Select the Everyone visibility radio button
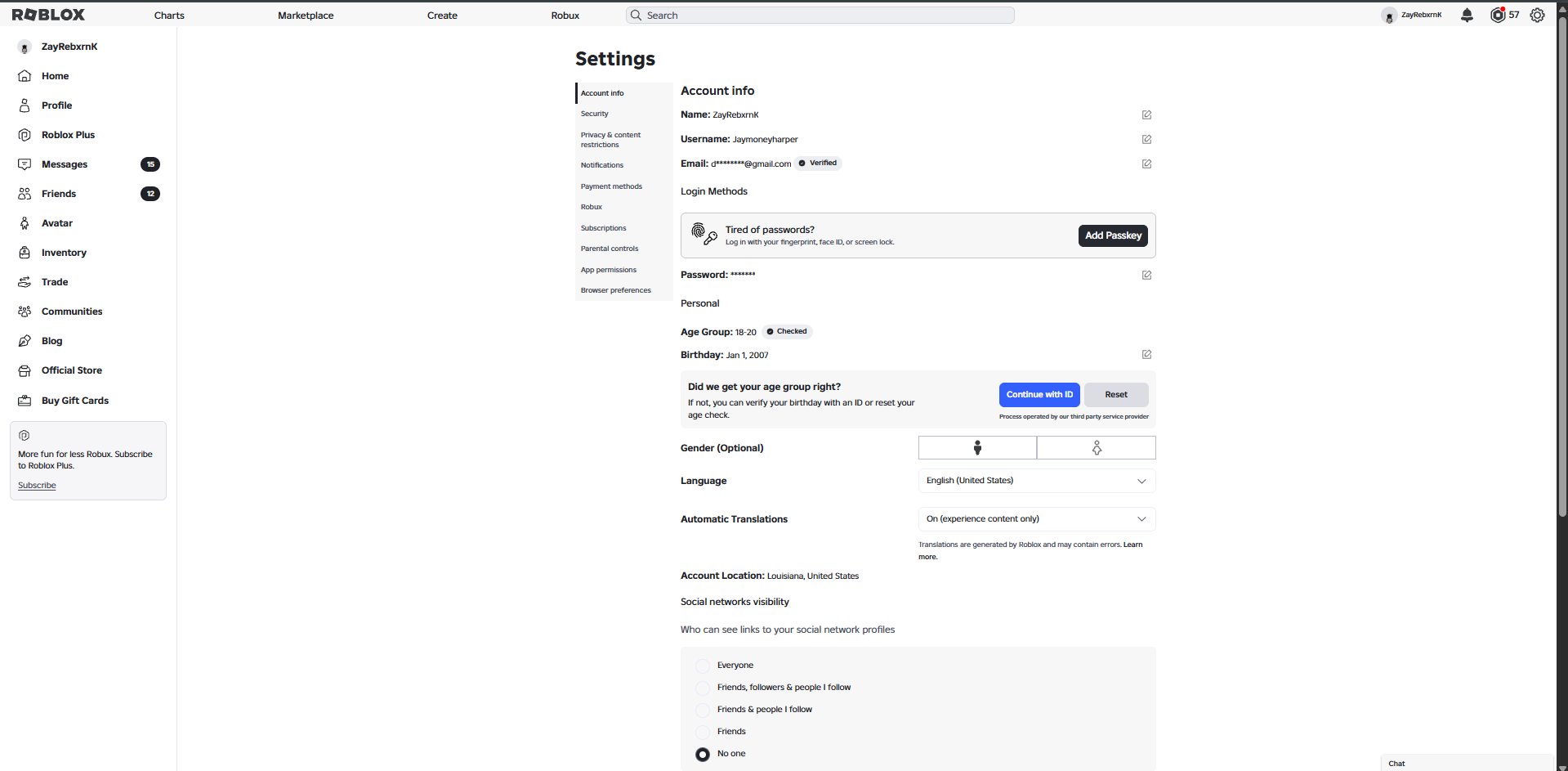 coord(703,666)
